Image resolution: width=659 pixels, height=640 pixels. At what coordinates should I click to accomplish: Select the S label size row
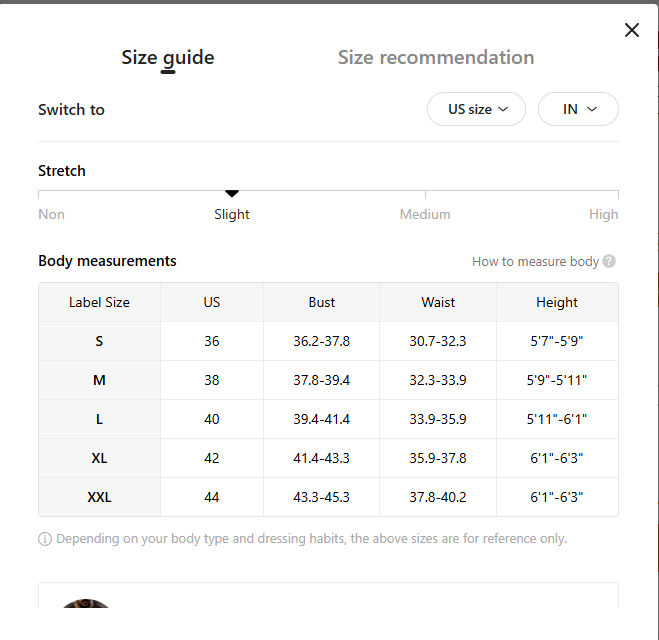pos(99,341)
